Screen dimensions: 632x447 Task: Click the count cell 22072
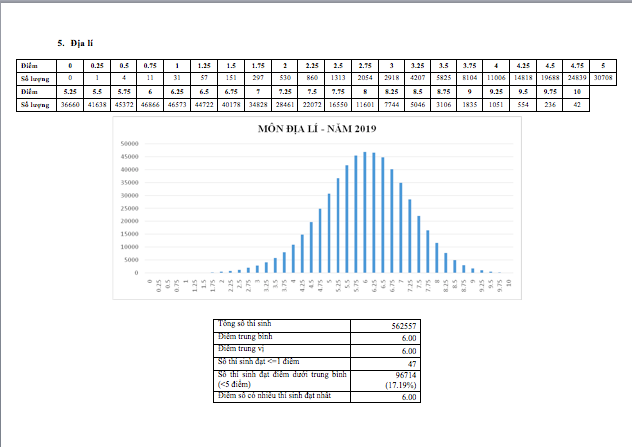click(312, 105)
